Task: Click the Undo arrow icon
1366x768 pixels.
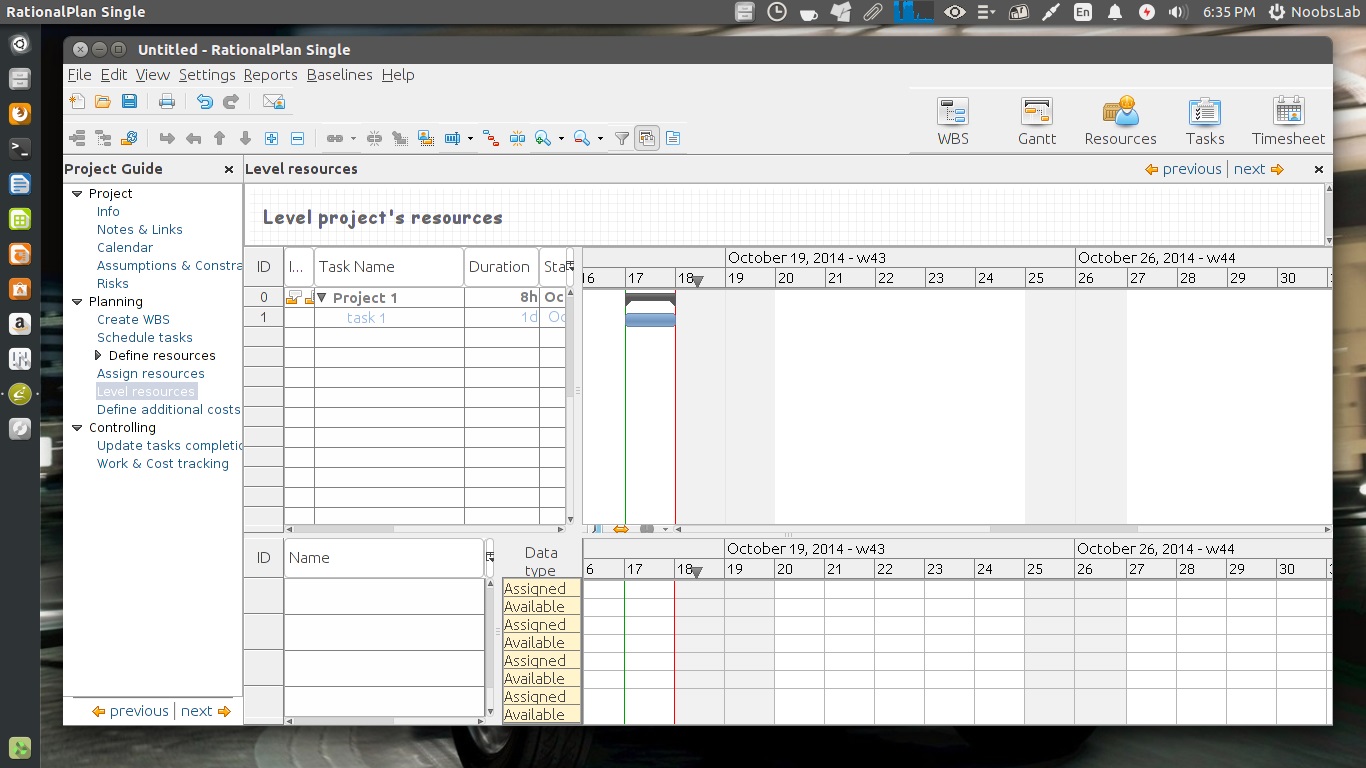Action: pyautogui.click(x=204, y=101)
